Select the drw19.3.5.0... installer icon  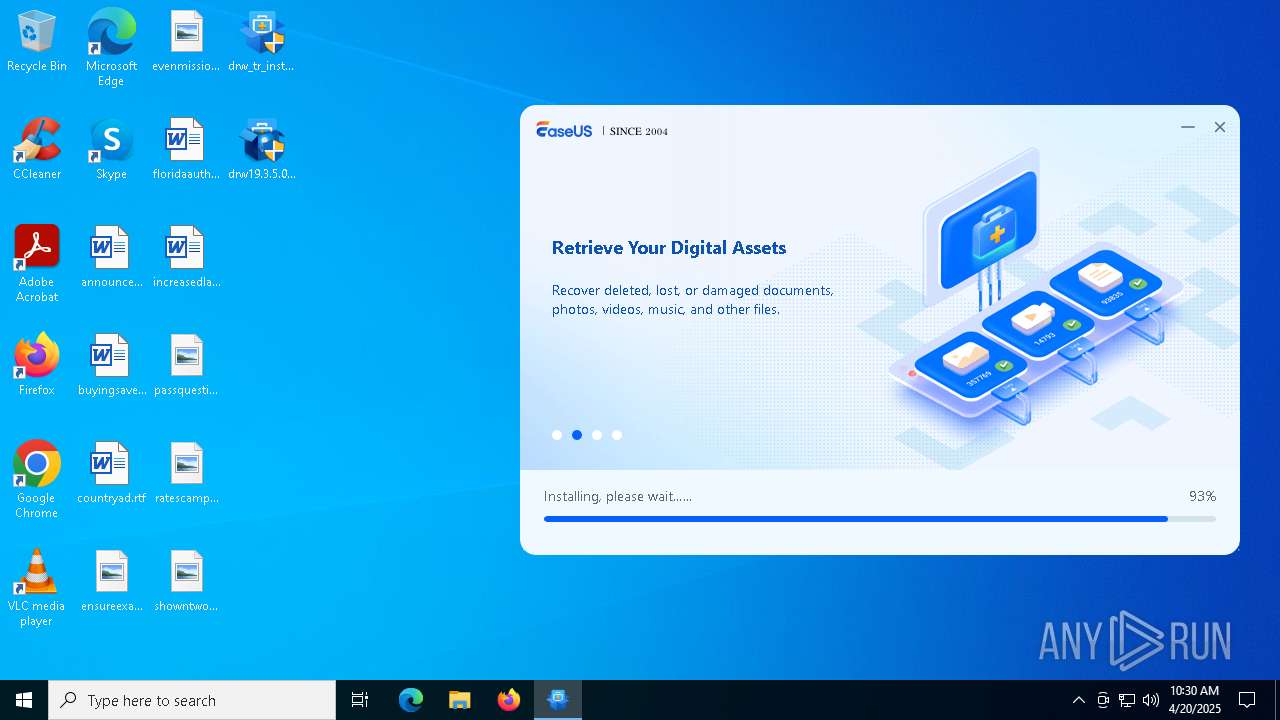[x=261, y=150]
